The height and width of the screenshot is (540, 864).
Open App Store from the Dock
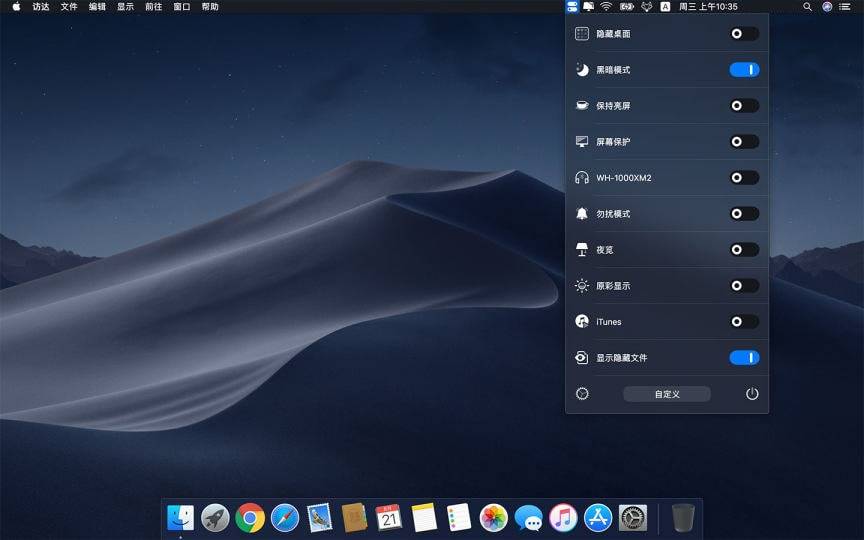tap(598, 517)
